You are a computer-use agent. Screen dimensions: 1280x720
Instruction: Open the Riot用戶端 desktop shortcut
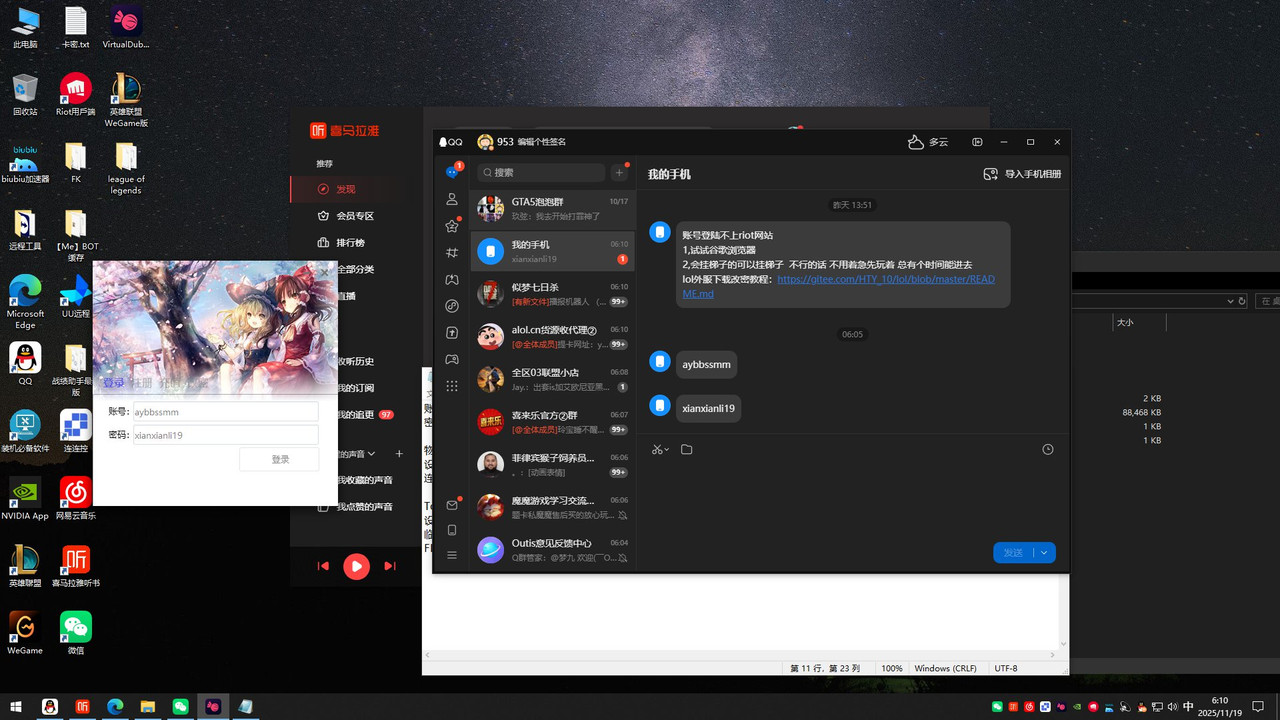pos(76,95)
